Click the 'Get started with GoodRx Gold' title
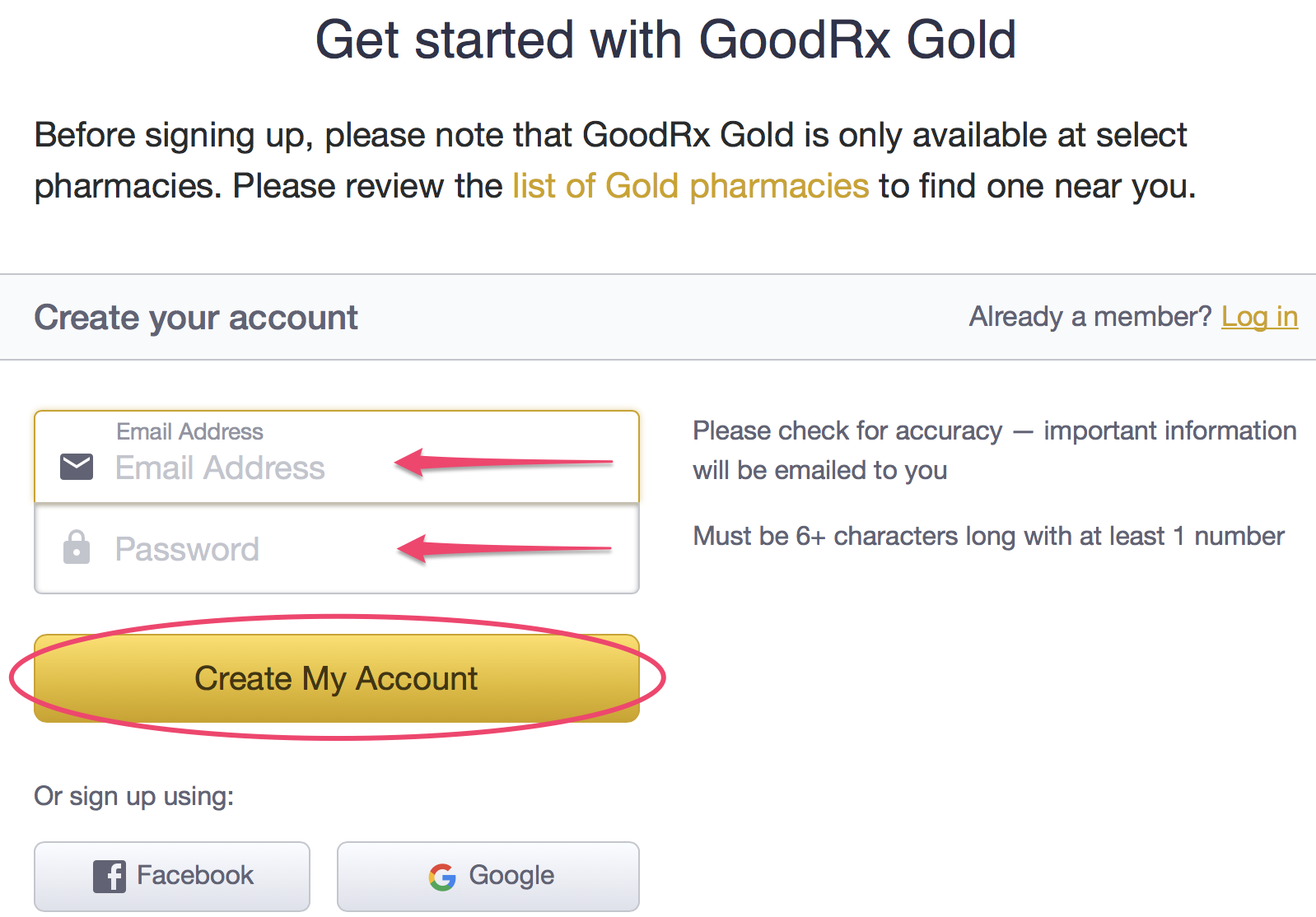The width and height of the screenshot is (1316, 917). 665,40
